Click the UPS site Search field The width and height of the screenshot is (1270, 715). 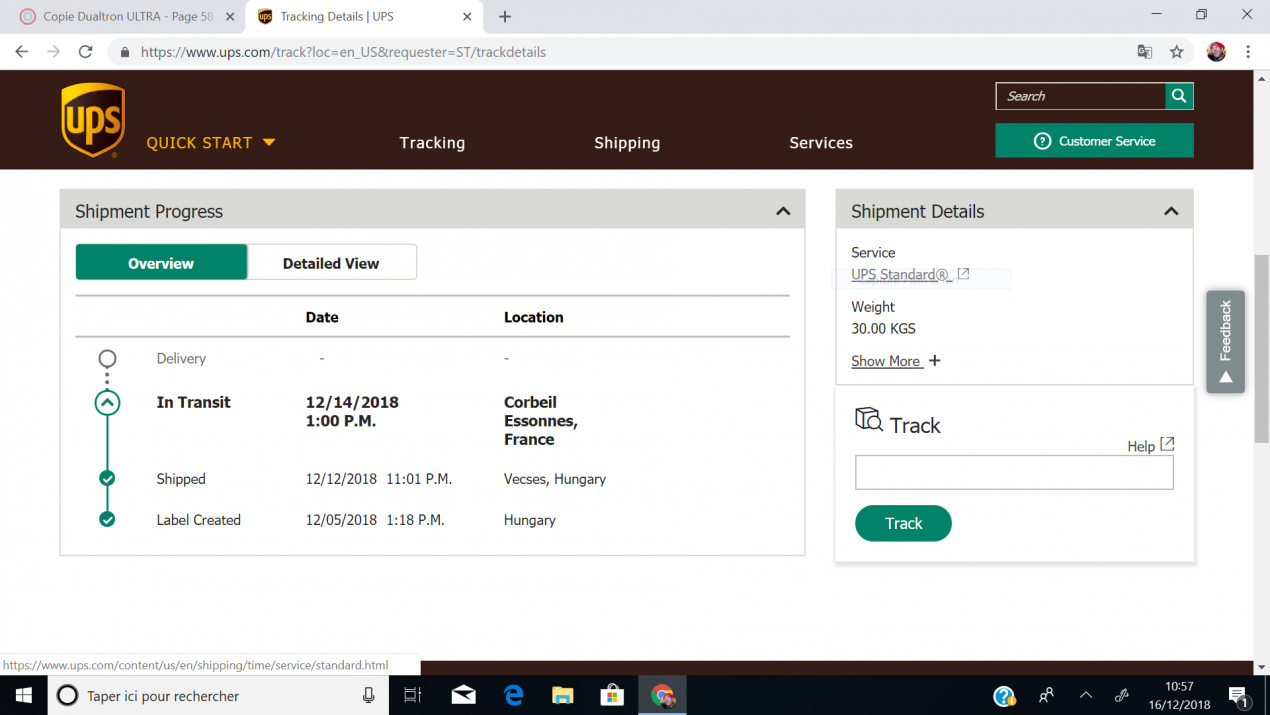pyautogui.click(x=1081, y=96)
